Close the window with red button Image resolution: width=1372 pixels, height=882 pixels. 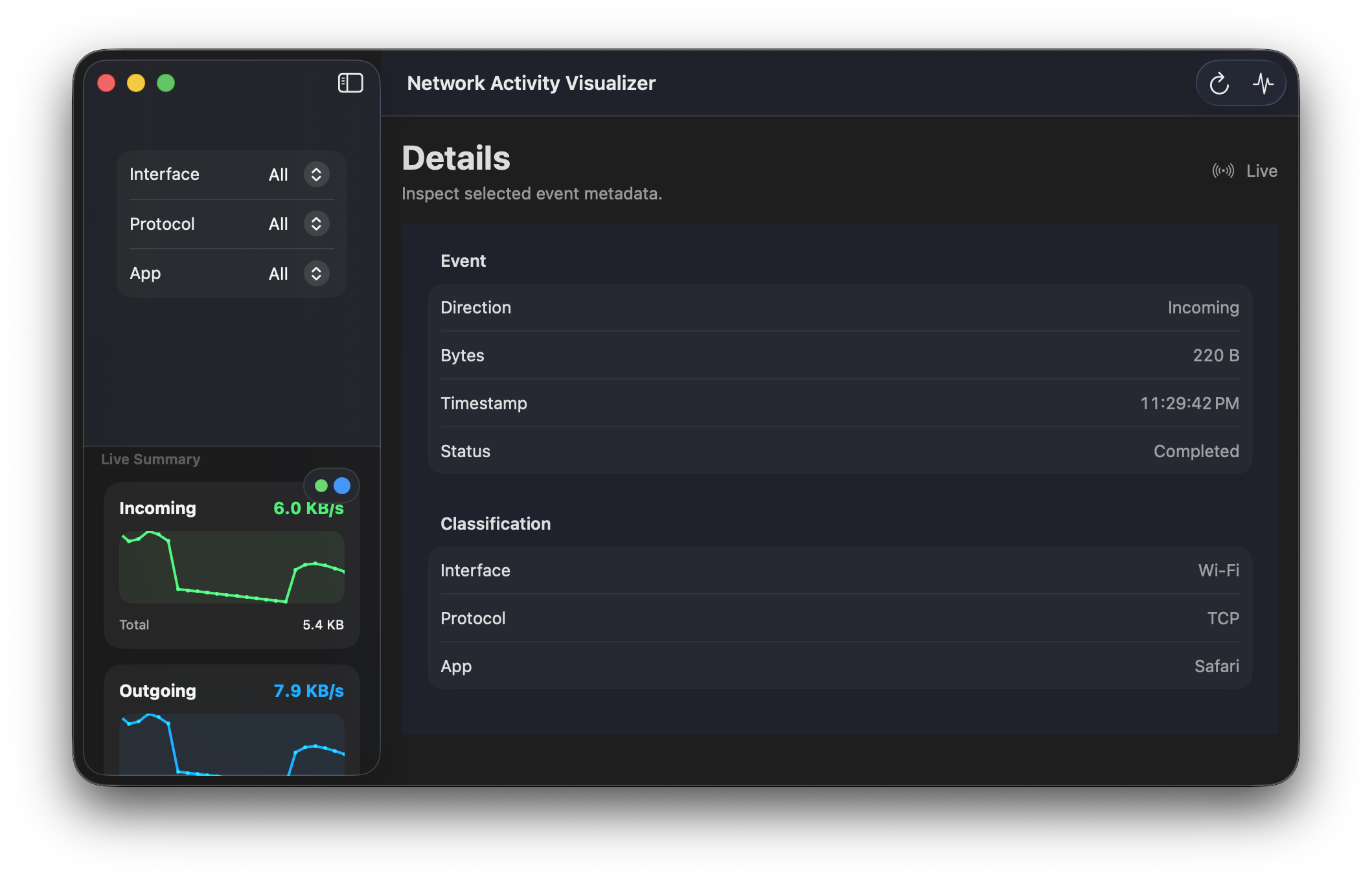(106, 83)
